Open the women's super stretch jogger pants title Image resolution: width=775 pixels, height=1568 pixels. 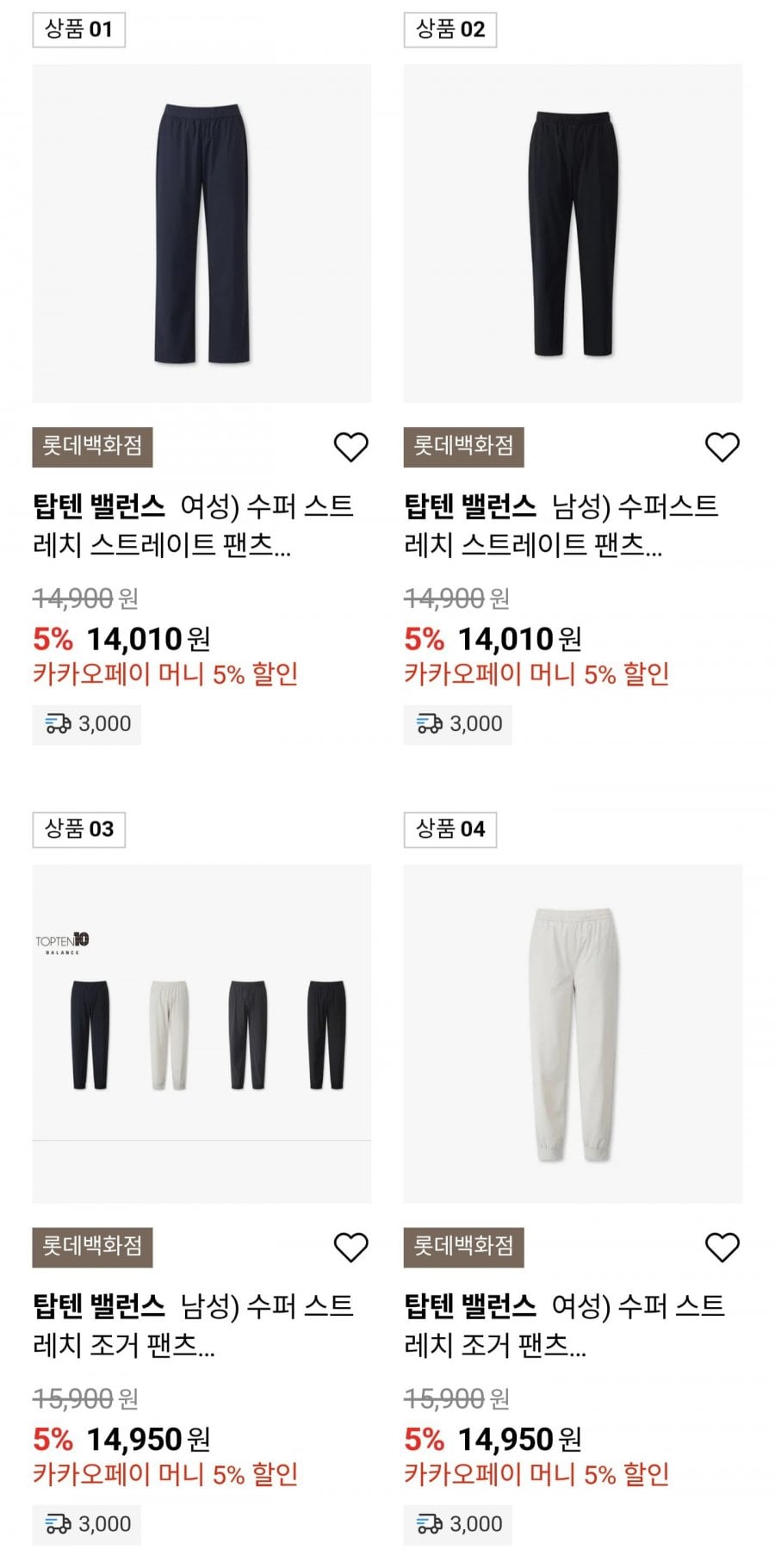pyautogui.click(x=564, y=1325)
